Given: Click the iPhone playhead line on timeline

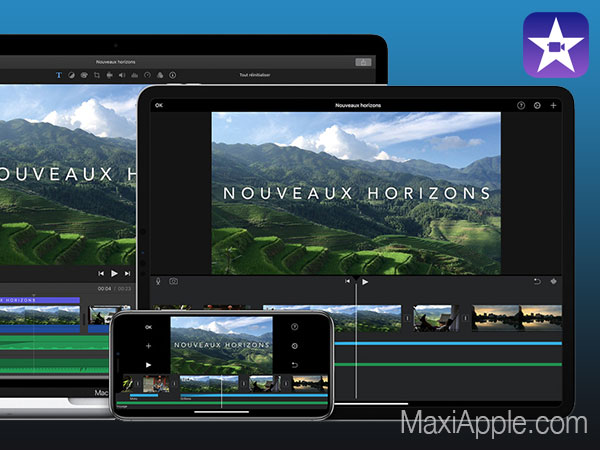Looking at the screenshot, I should click(222, 392).
